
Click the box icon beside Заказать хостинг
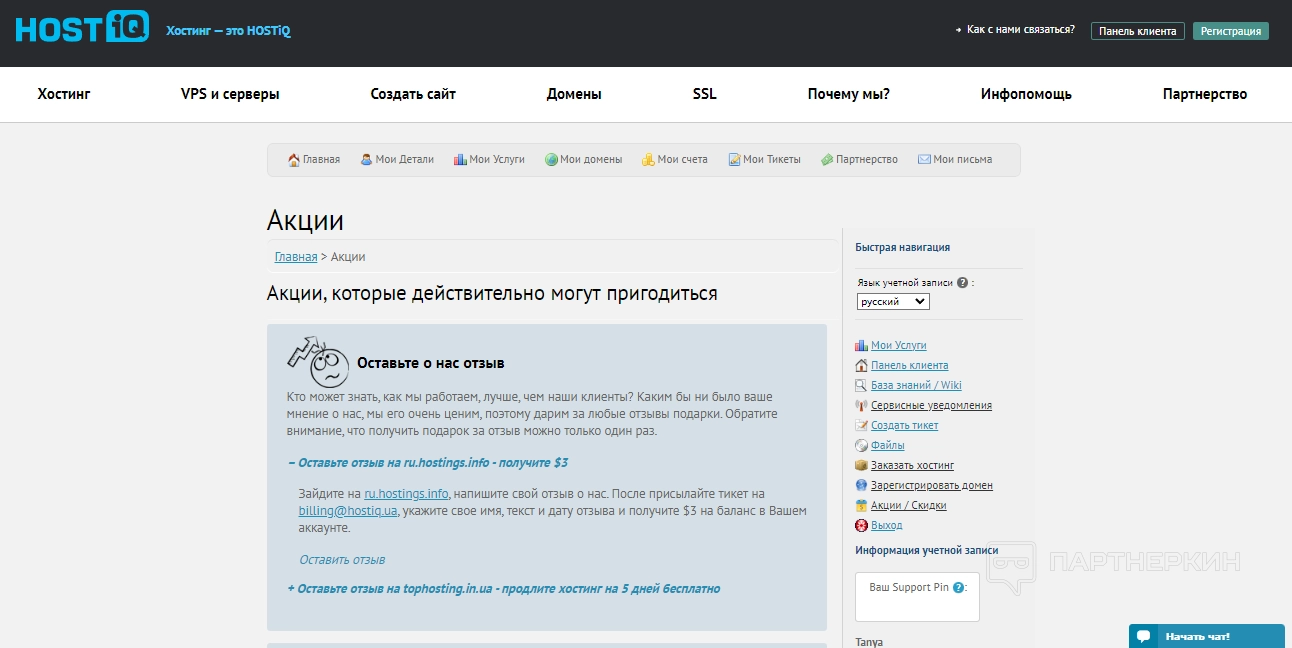[861, 465]
